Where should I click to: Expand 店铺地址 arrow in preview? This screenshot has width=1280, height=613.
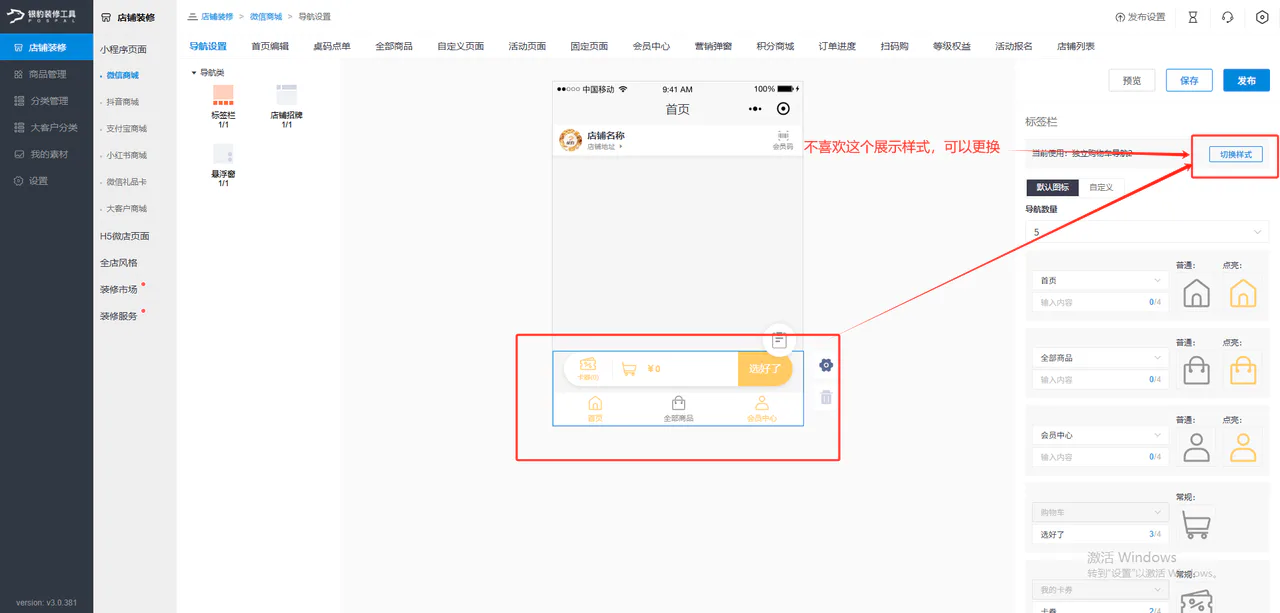pyautogui.click(x=620, y=147)
